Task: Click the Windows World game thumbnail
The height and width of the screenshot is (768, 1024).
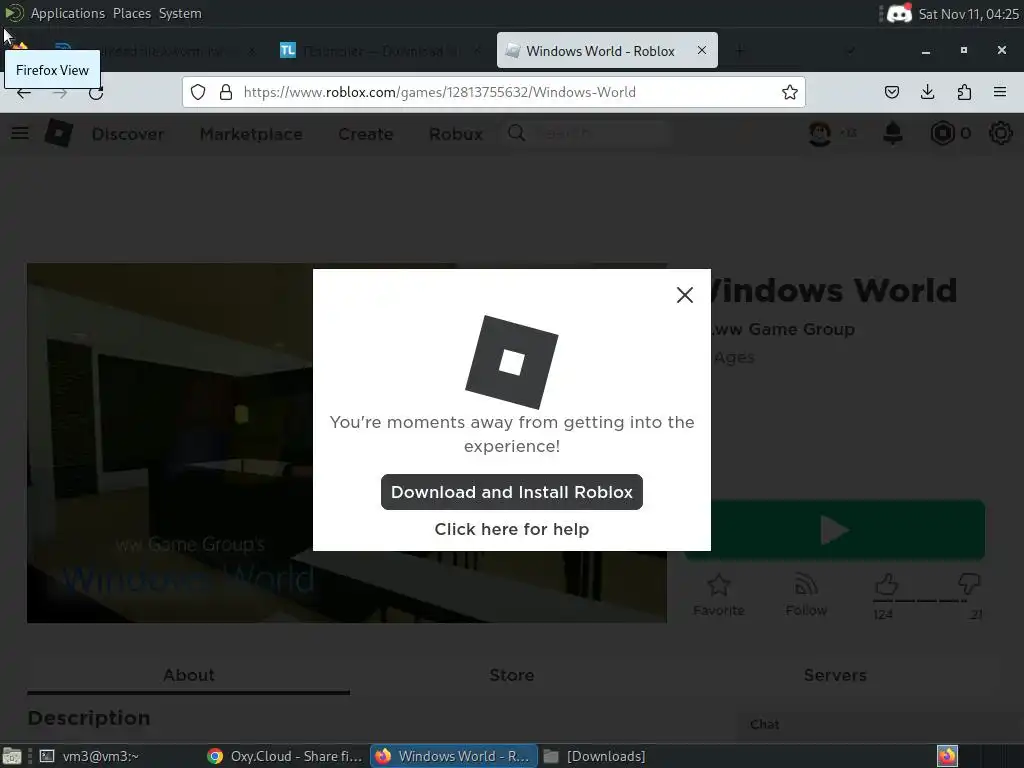Action: coord(347,443)
